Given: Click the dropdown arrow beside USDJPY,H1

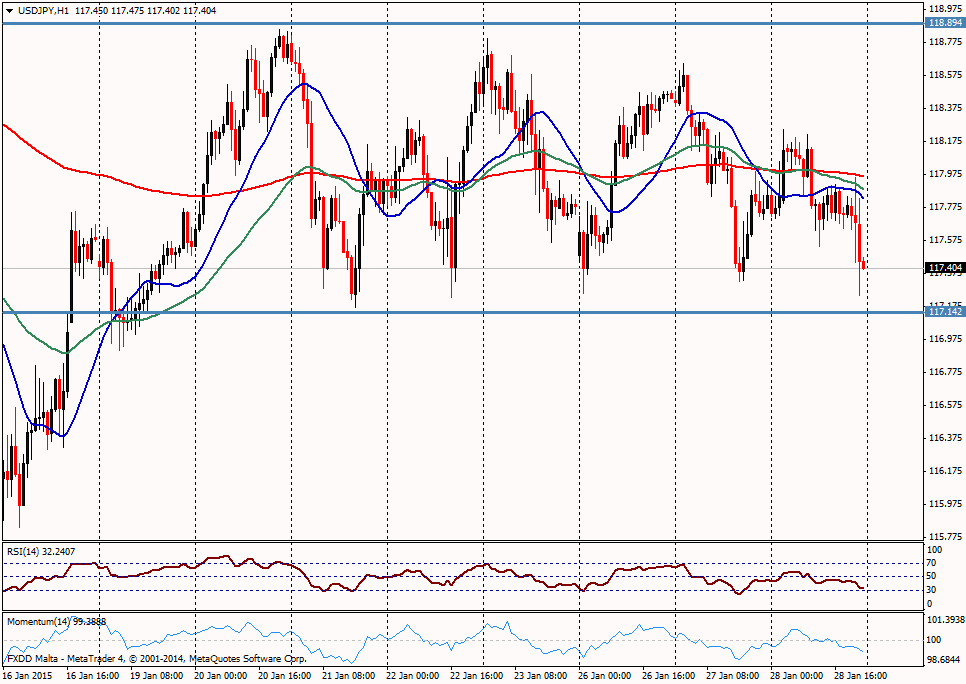Looking at the screenshot, I should pyautogui.click(x=10, y=9).
